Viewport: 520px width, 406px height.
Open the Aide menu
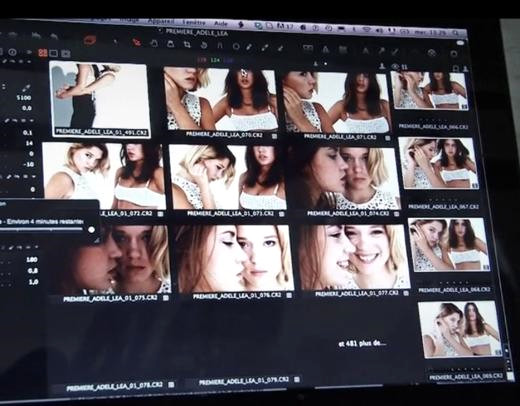pyautogui.click(x=220, y=24)
